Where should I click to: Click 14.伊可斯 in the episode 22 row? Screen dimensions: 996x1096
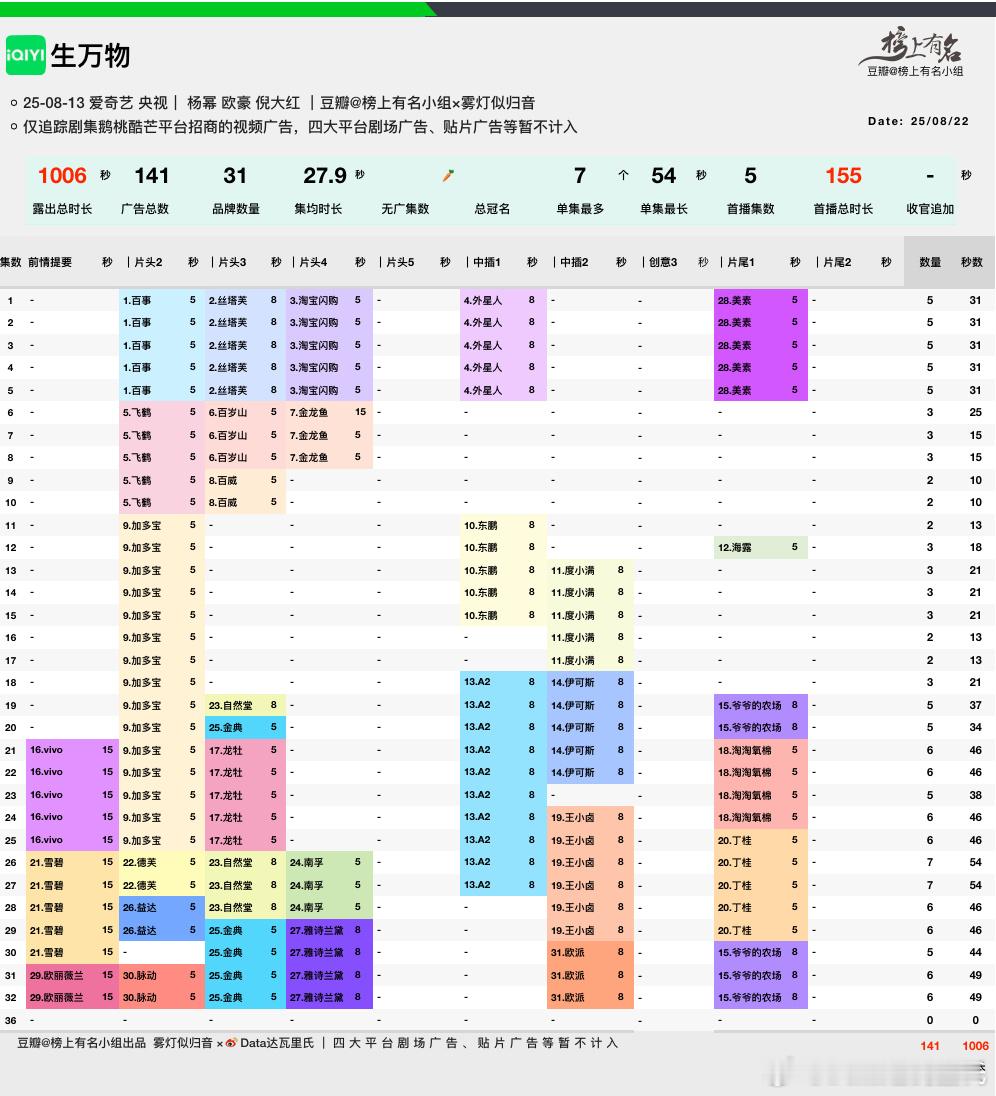(572, 772)
